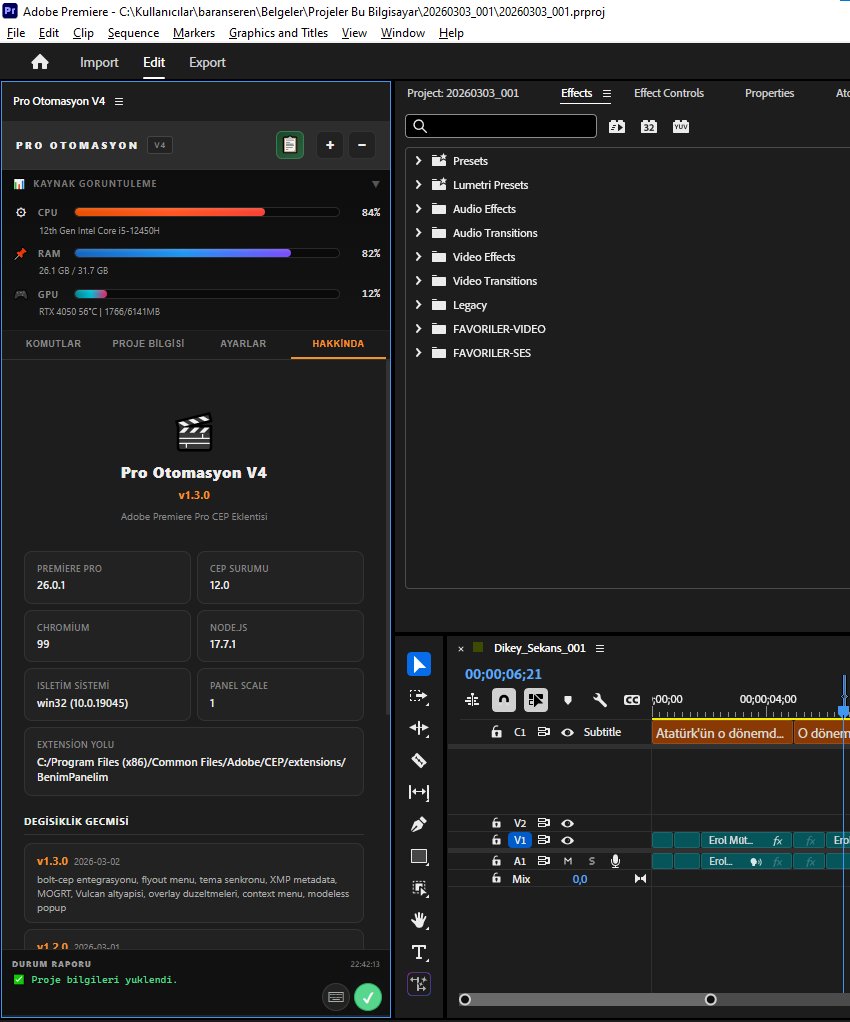Toggle V1 track output eye
Screen dimensions: 850x1022
coord(568,840)
